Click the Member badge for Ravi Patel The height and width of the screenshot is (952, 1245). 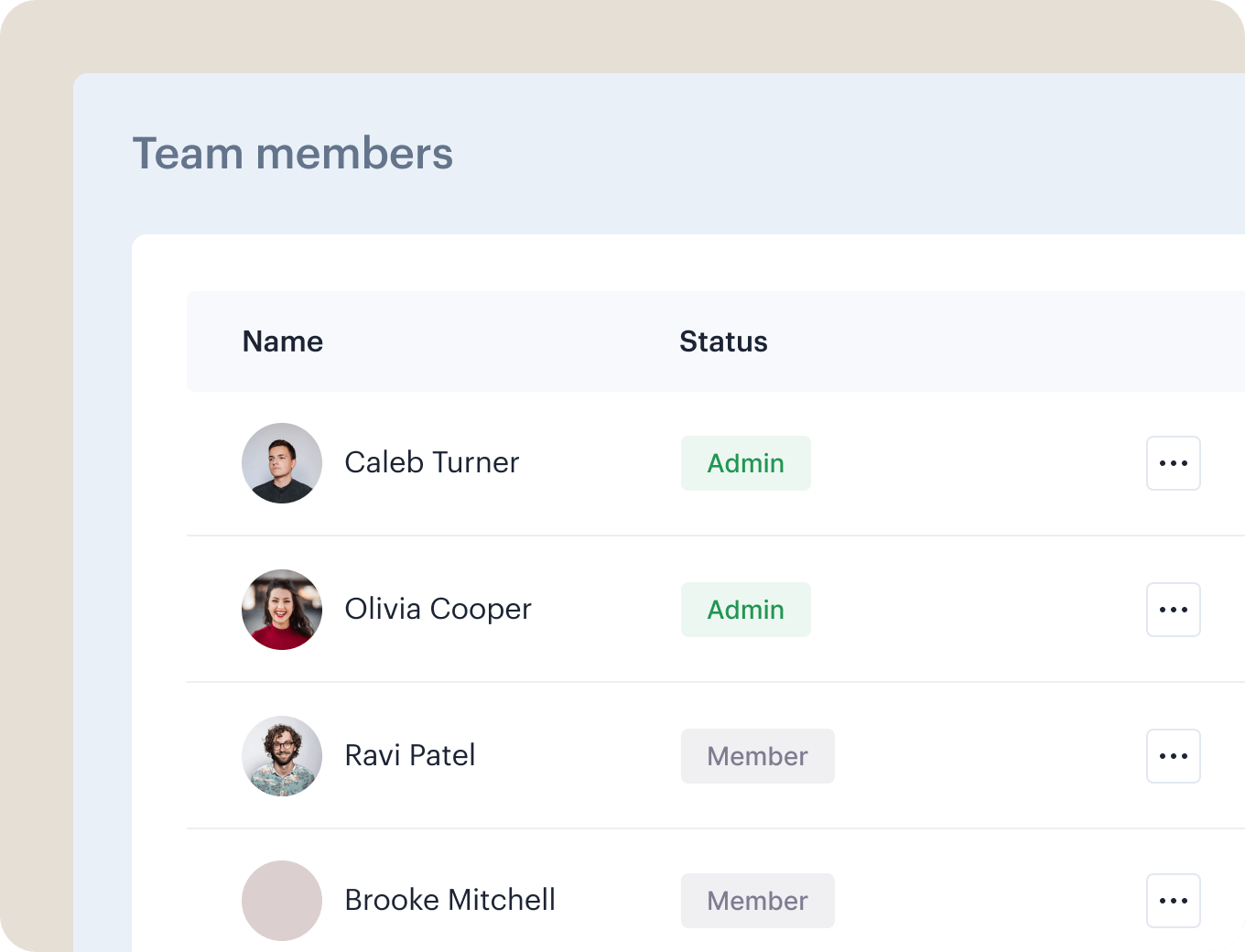tap(758, 756)
